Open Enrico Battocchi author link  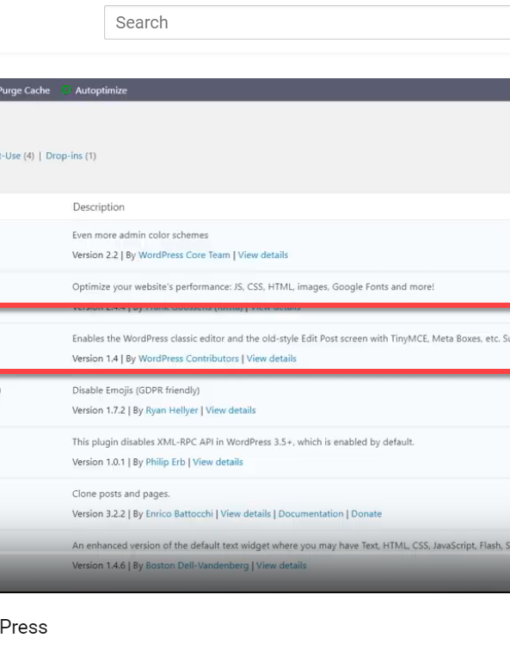pyautogui.click(x=179, y=514)
